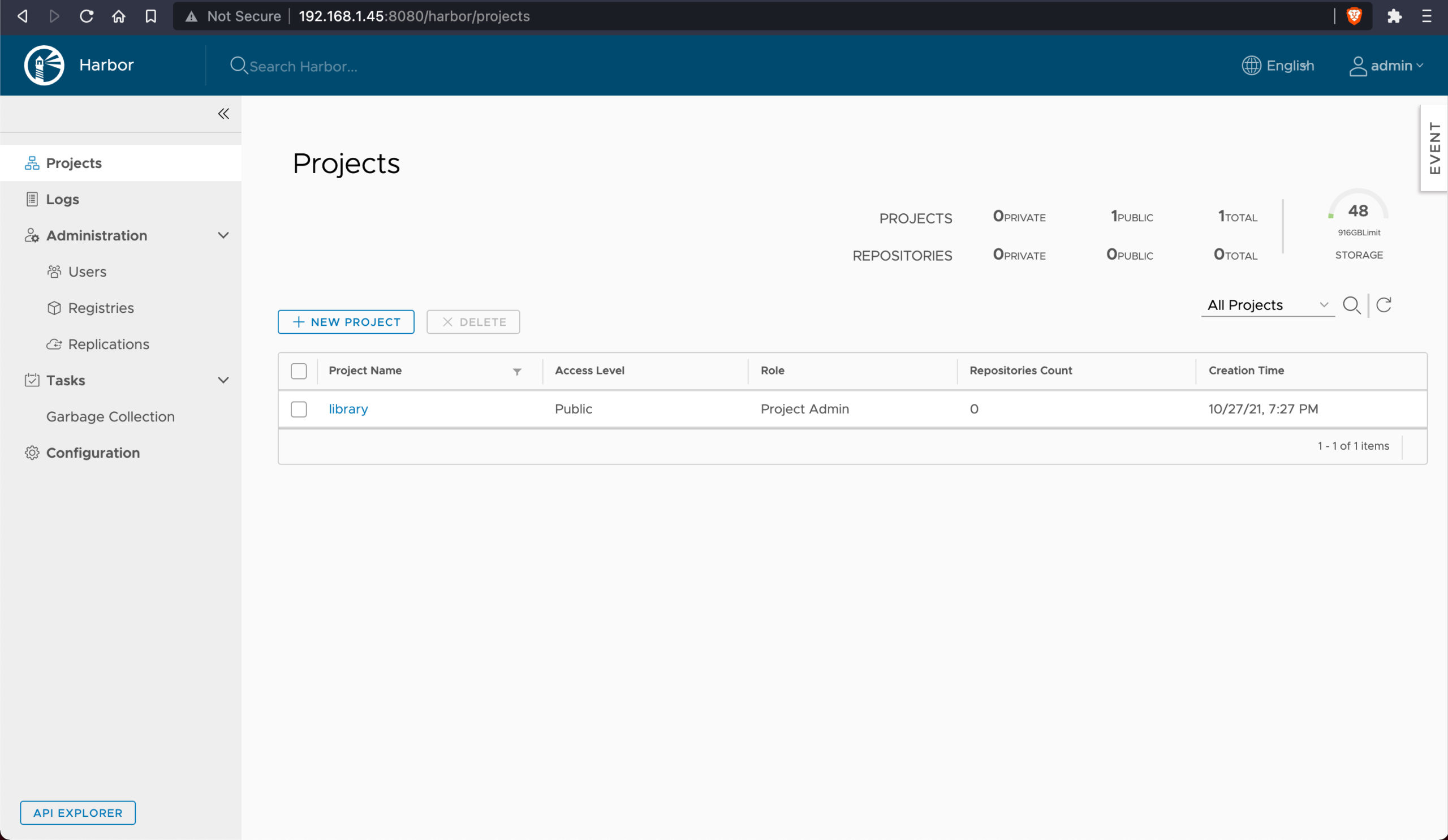Screen dimensions: 1448x840
Task: Click the NEW PROJECT button
Action: (346, 322)
